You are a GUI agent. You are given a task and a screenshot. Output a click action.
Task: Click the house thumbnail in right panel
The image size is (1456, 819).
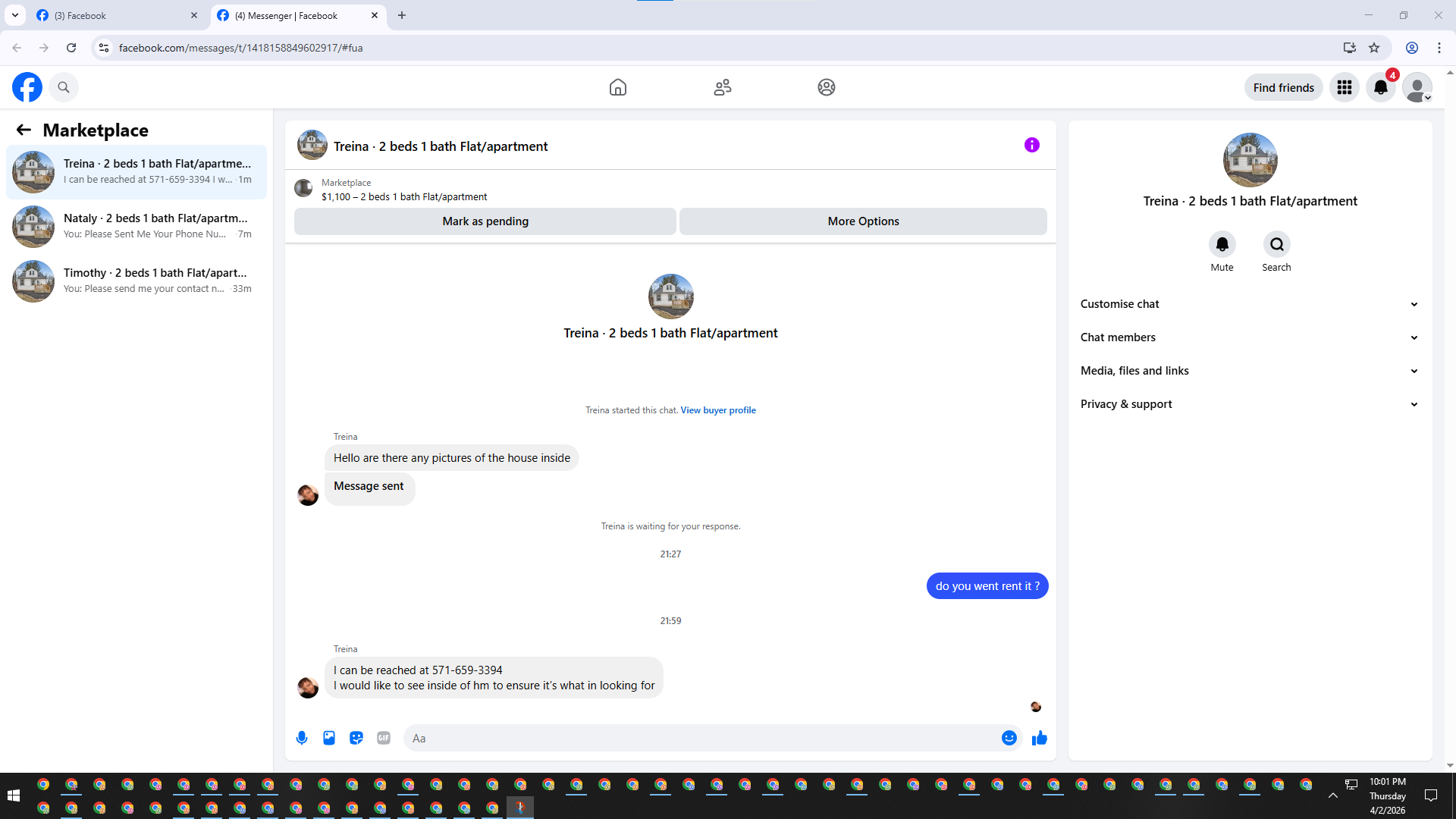1250,160
